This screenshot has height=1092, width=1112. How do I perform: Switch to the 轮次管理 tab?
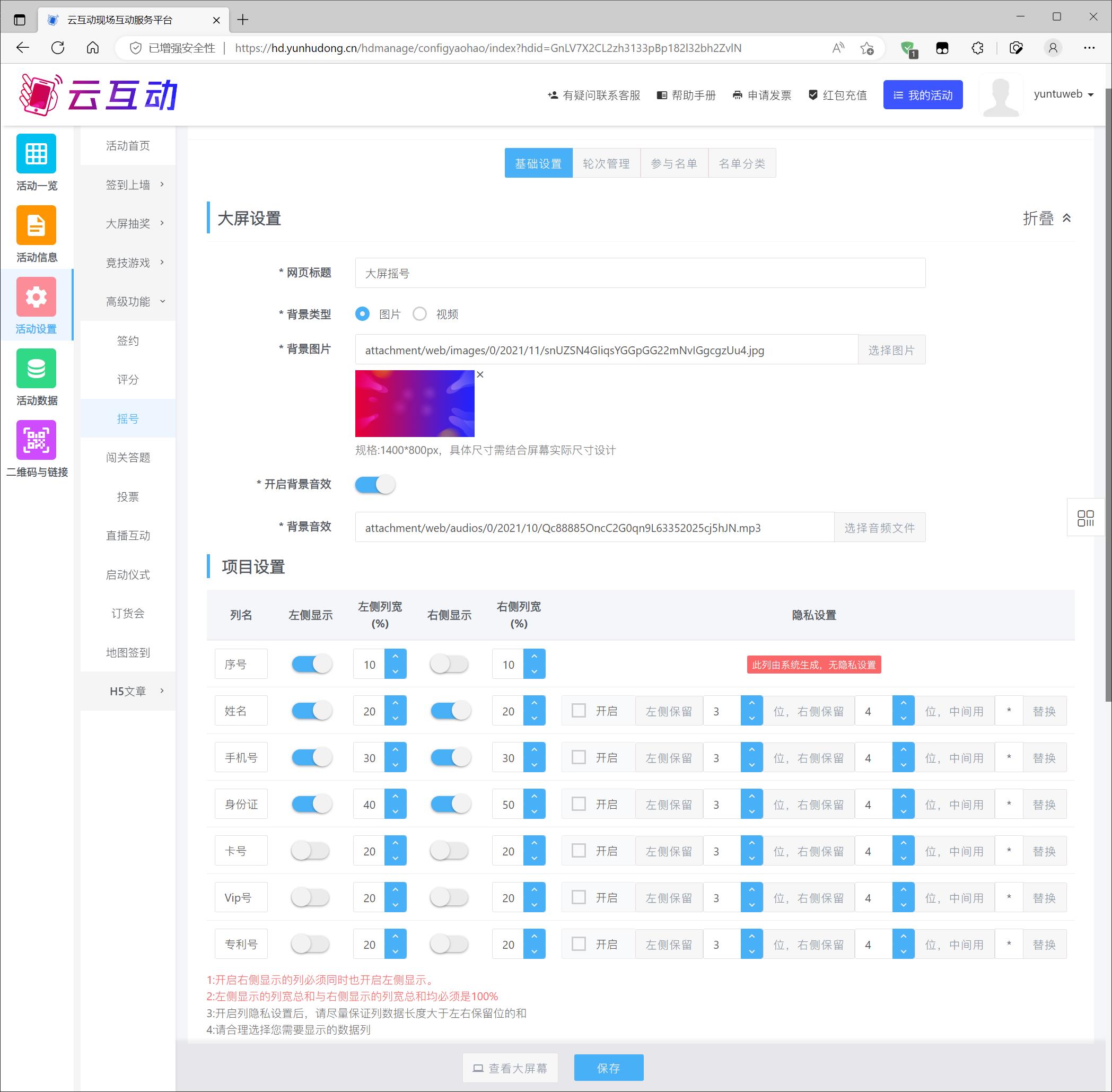(606, 163)
